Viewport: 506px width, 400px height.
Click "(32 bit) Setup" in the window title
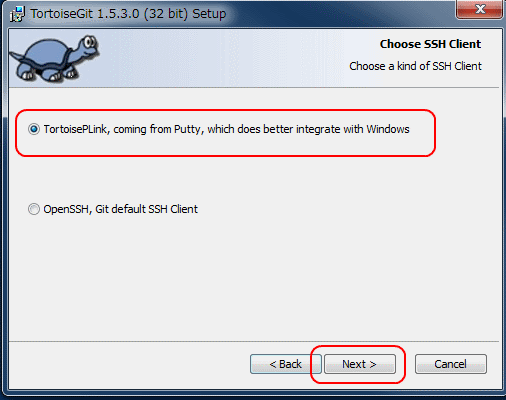185,14
